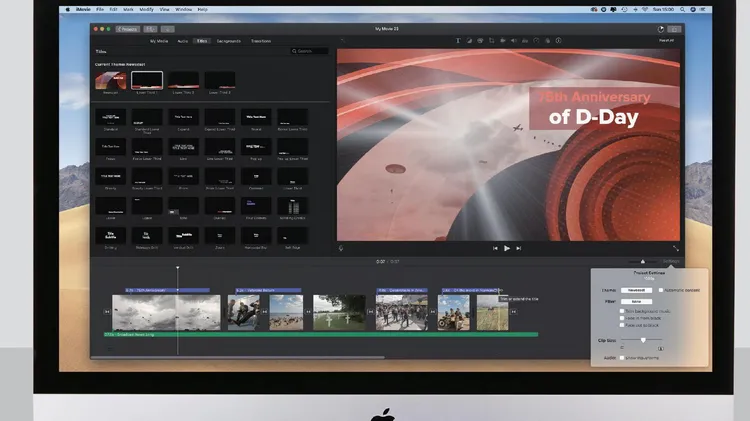
Task: Click transition icon between parade and motorcycle clips
Action: pyautogui.click(x=433, y=312)
